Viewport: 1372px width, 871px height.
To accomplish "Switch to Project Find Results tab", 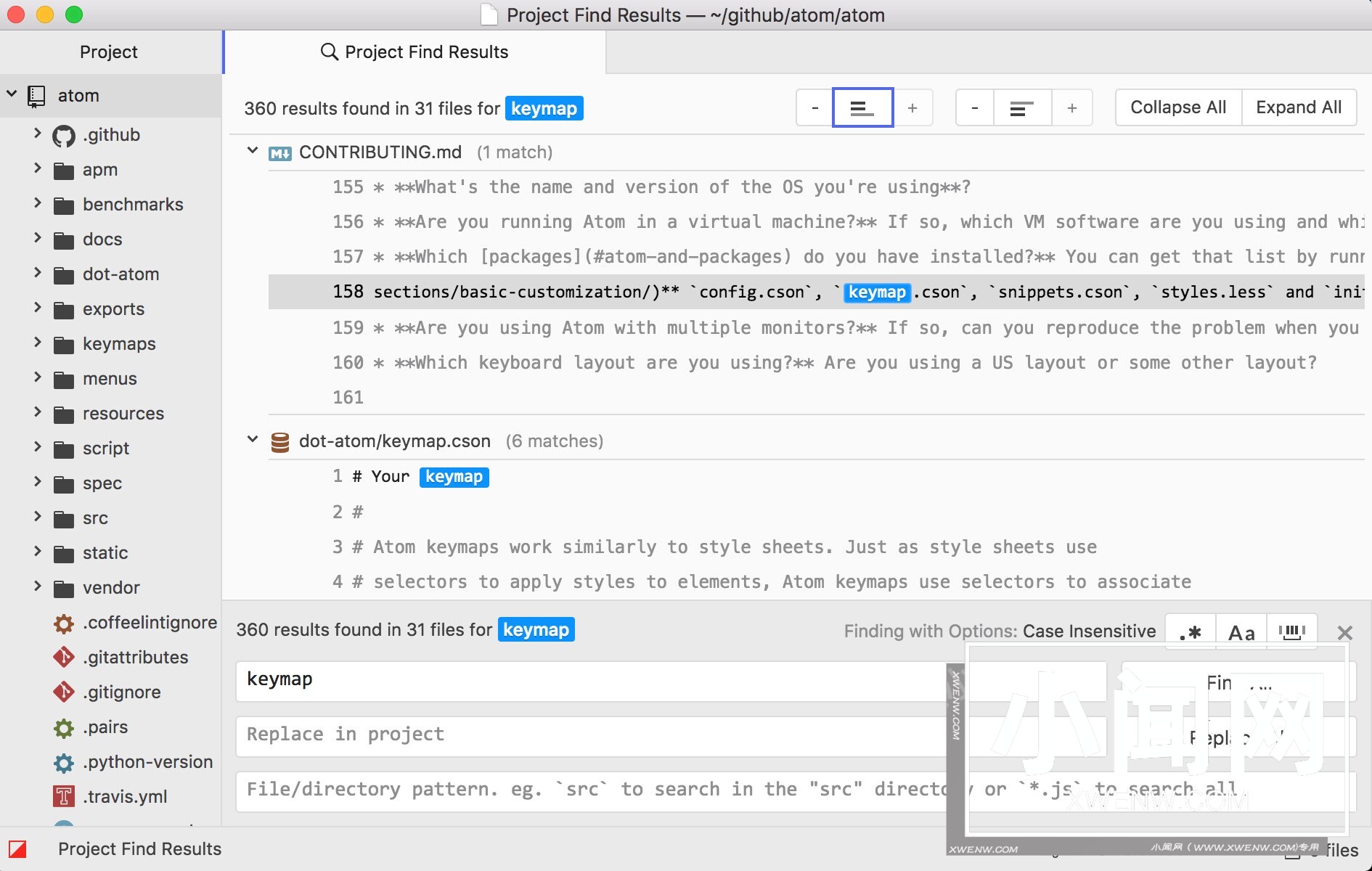I will [x=415, y=52].
